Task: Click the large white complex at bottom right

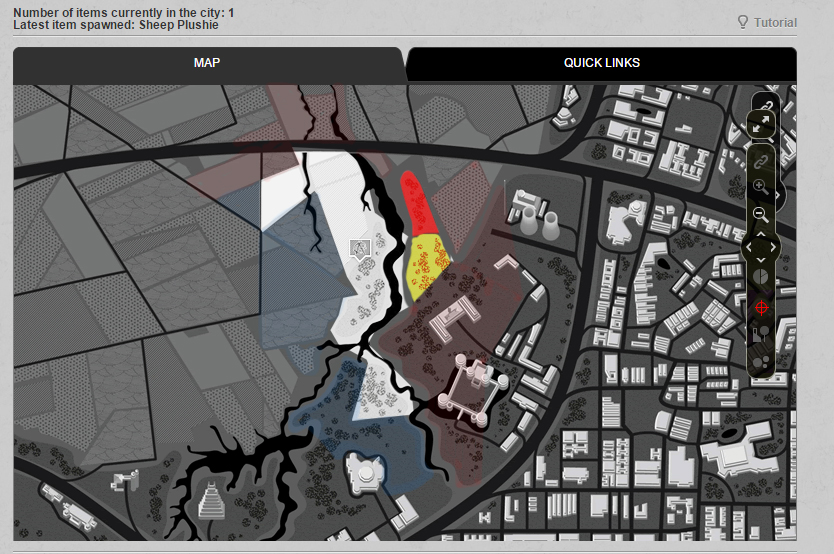Action: pyautogui.click(x=737, y=449)
